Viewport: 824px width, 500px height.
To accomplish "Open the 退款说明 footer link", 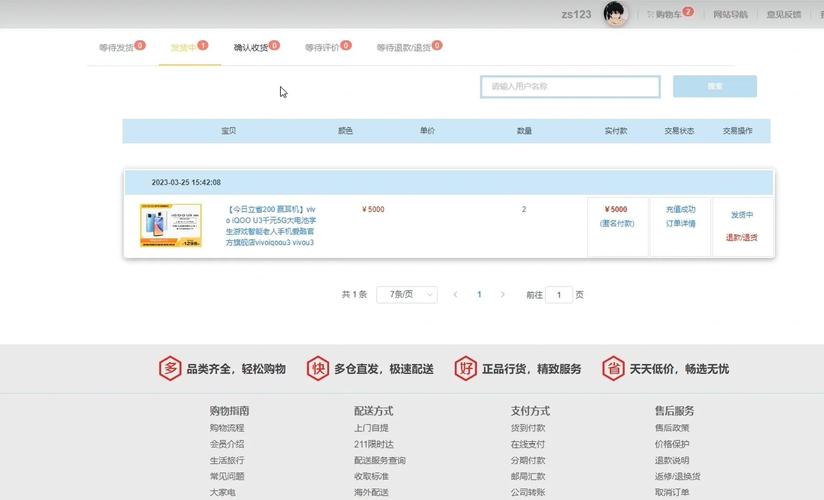I will tap(672, 460).
